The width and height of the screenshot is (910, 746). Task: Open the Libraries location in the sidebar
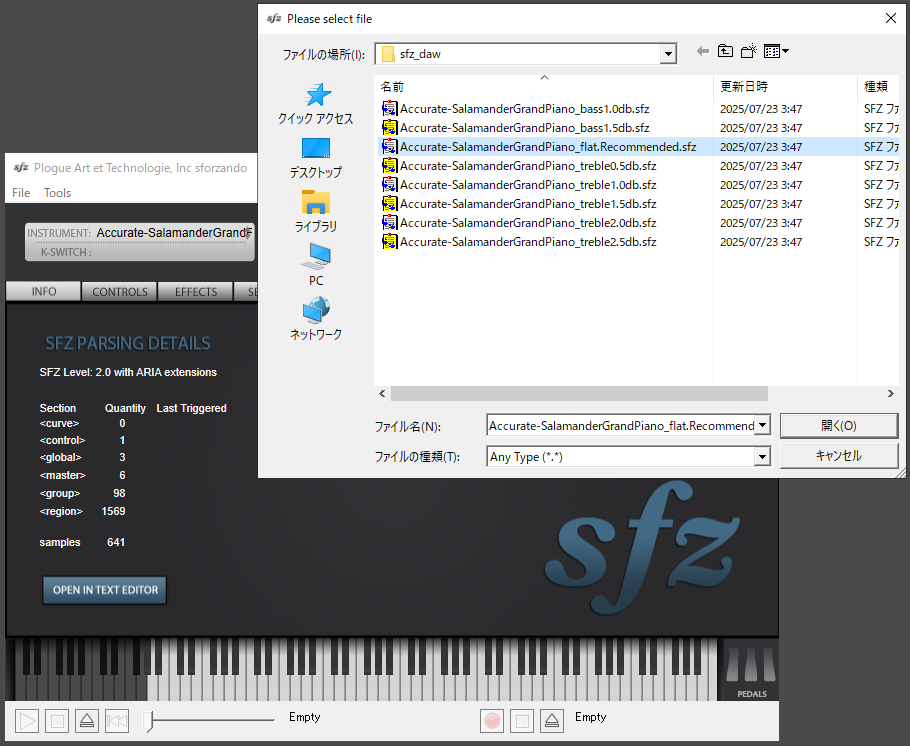[315, 211]
